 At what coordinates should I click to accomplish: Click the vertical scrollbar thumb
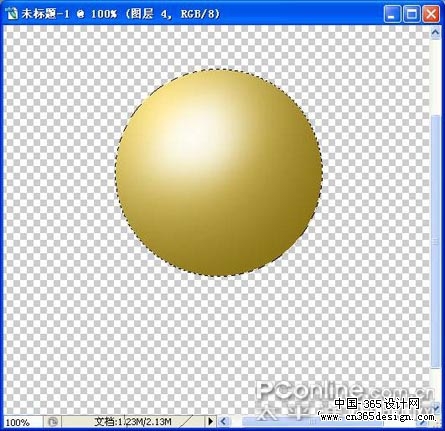pyautogui.click(x=435, y=240)
